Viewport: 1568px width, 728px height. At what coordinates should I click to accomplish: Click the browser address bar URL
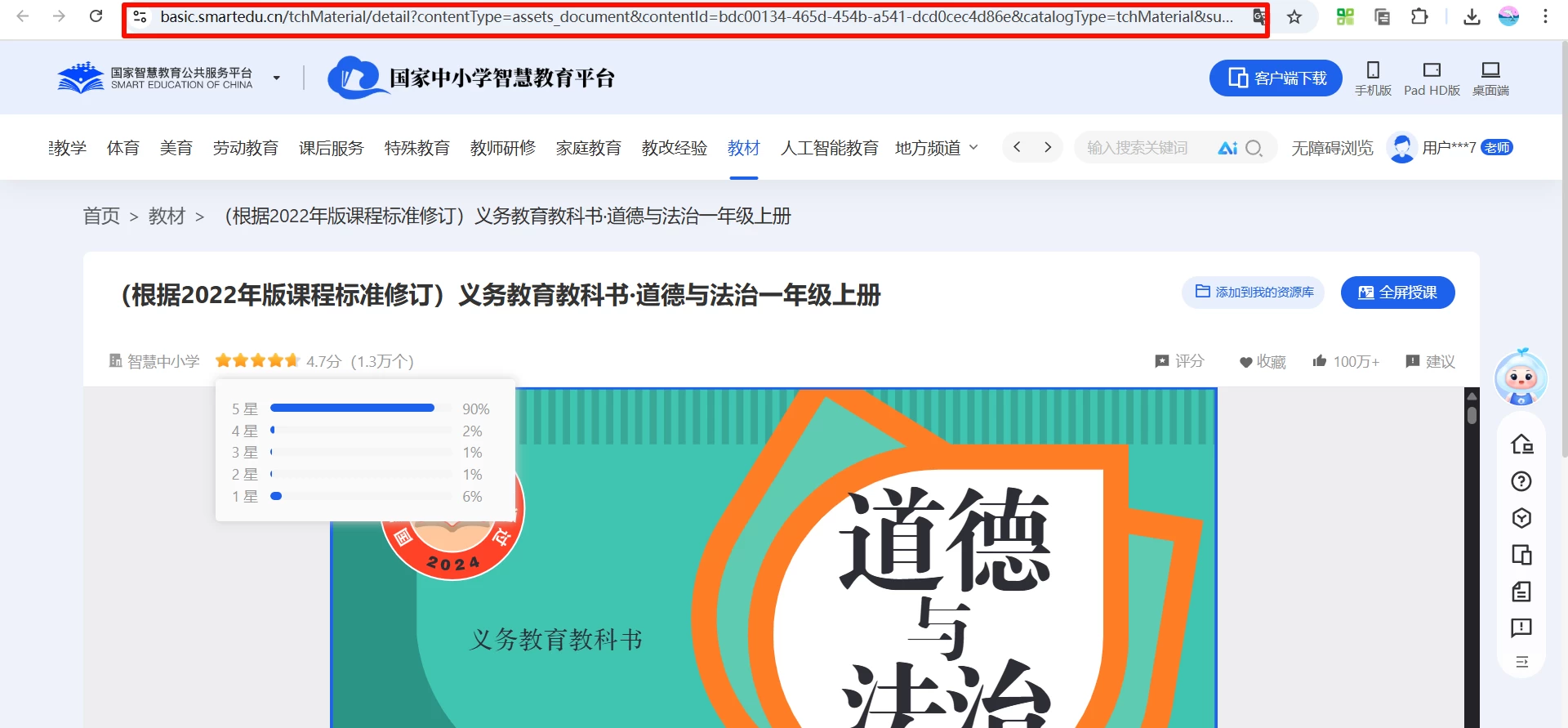(x=697, y=16)
